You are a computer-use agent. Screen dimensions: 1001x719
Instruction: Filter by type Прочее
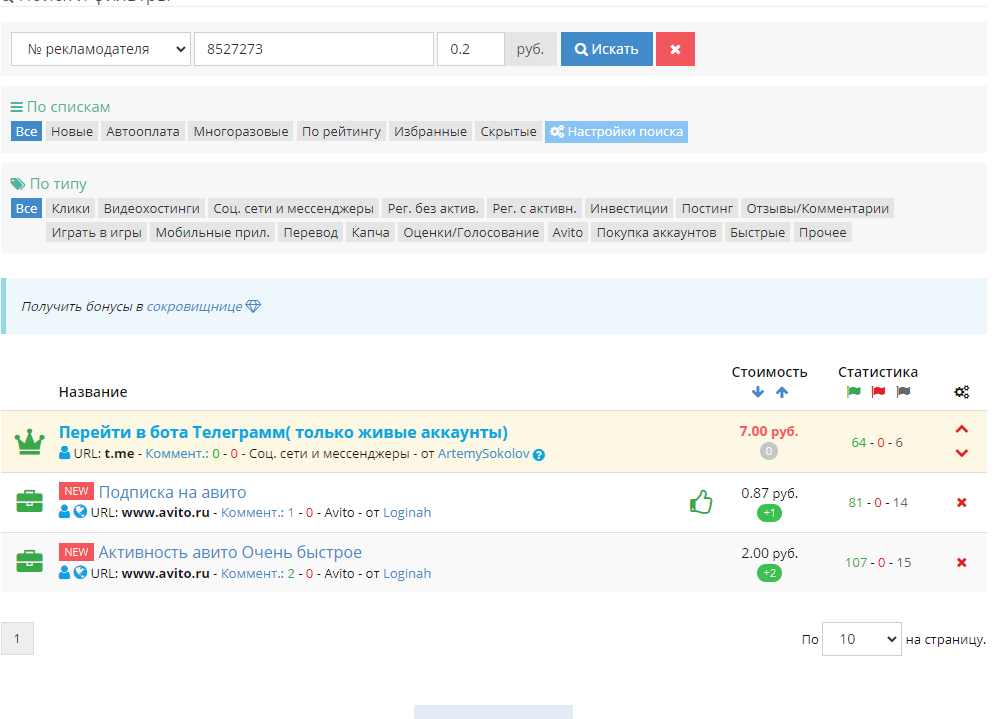click(x=822, y=232)
